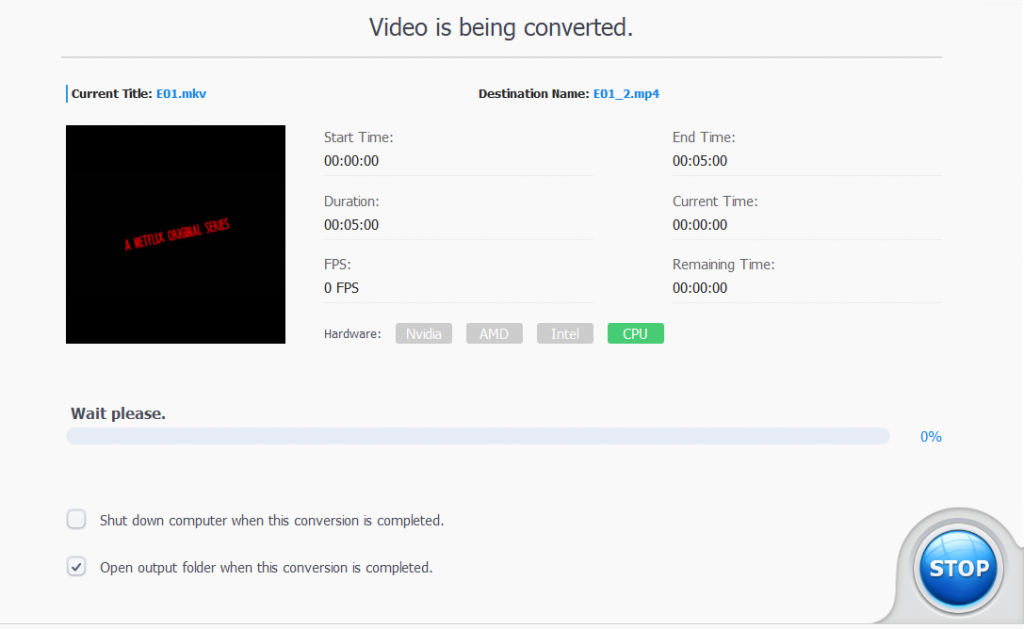Screen dimensions: 1024x629
Task: Click the Start Time value 00:00:00
Action: pos(351,161)
